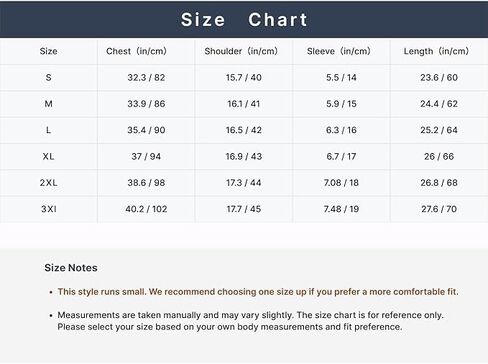Click chest value 32.3 / 82
Image resolution: width=488 pixels, height=364 pixels.
click(146, 78)
